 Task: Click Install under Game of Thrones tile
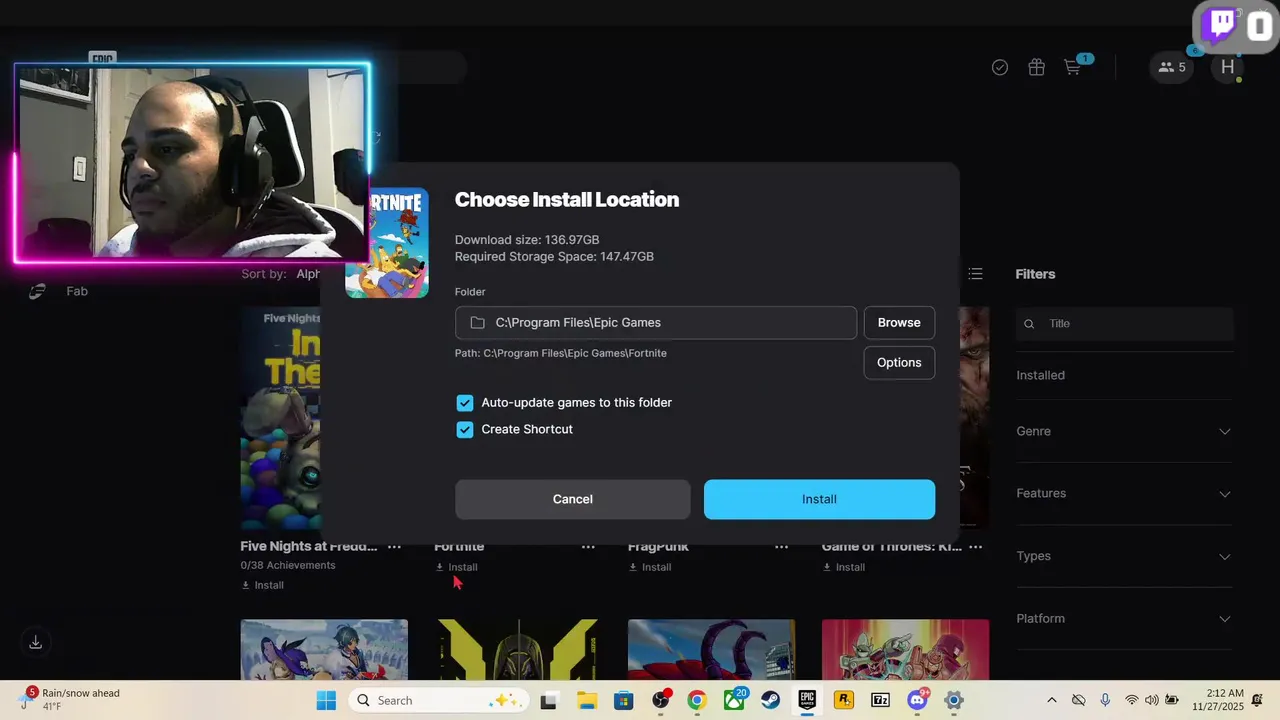(844, 567)
